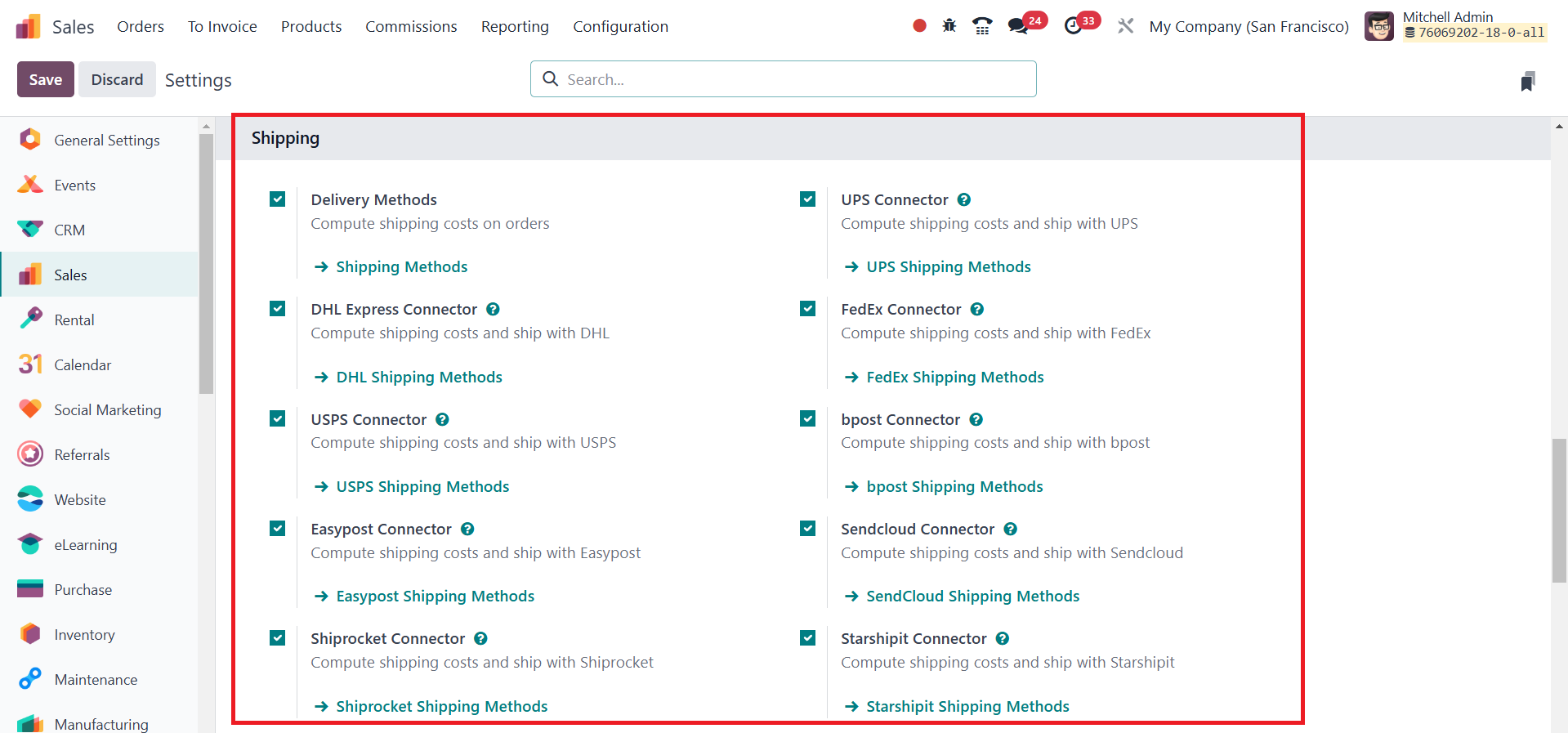Toggle the UPS Connector checkbox

point(808,199)
